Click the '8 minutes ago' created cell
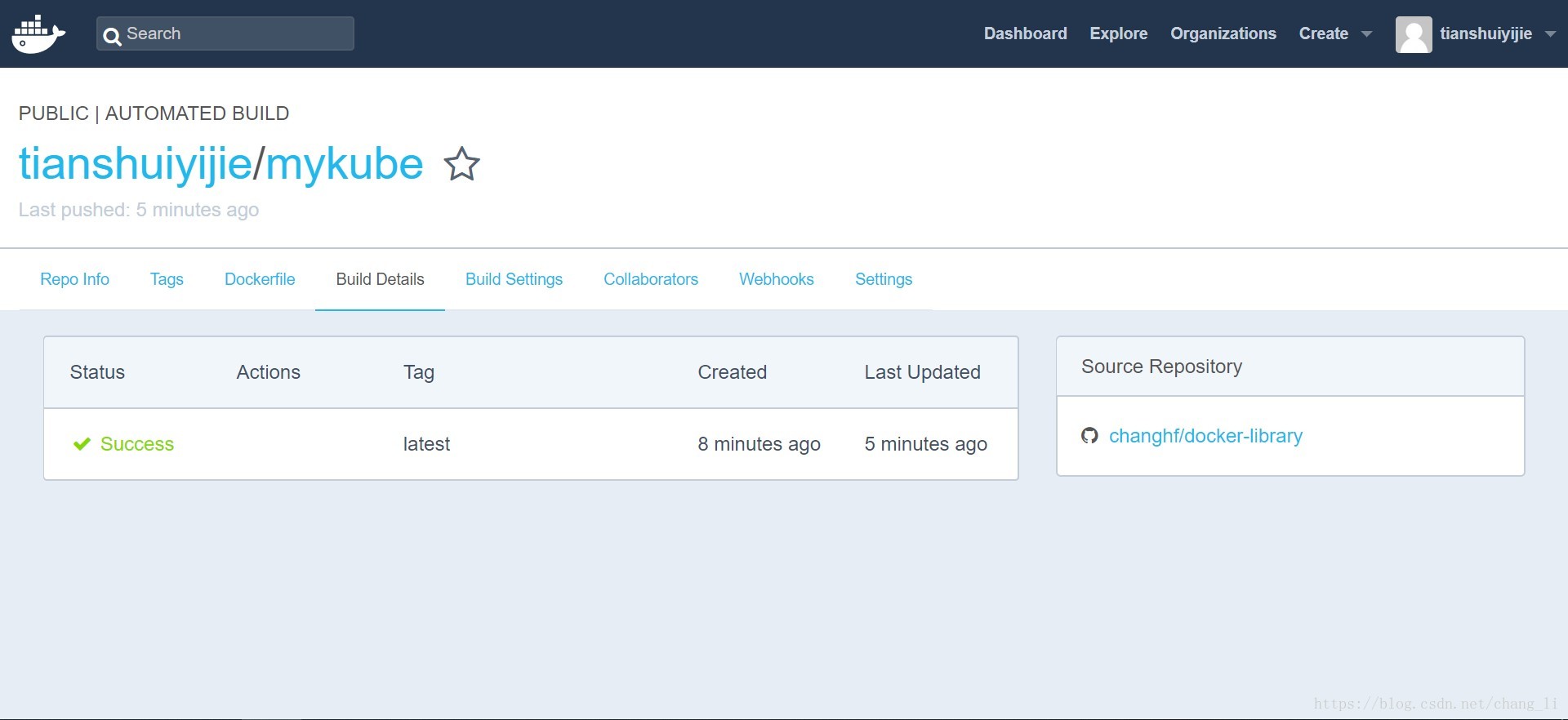 click(759, 444)
